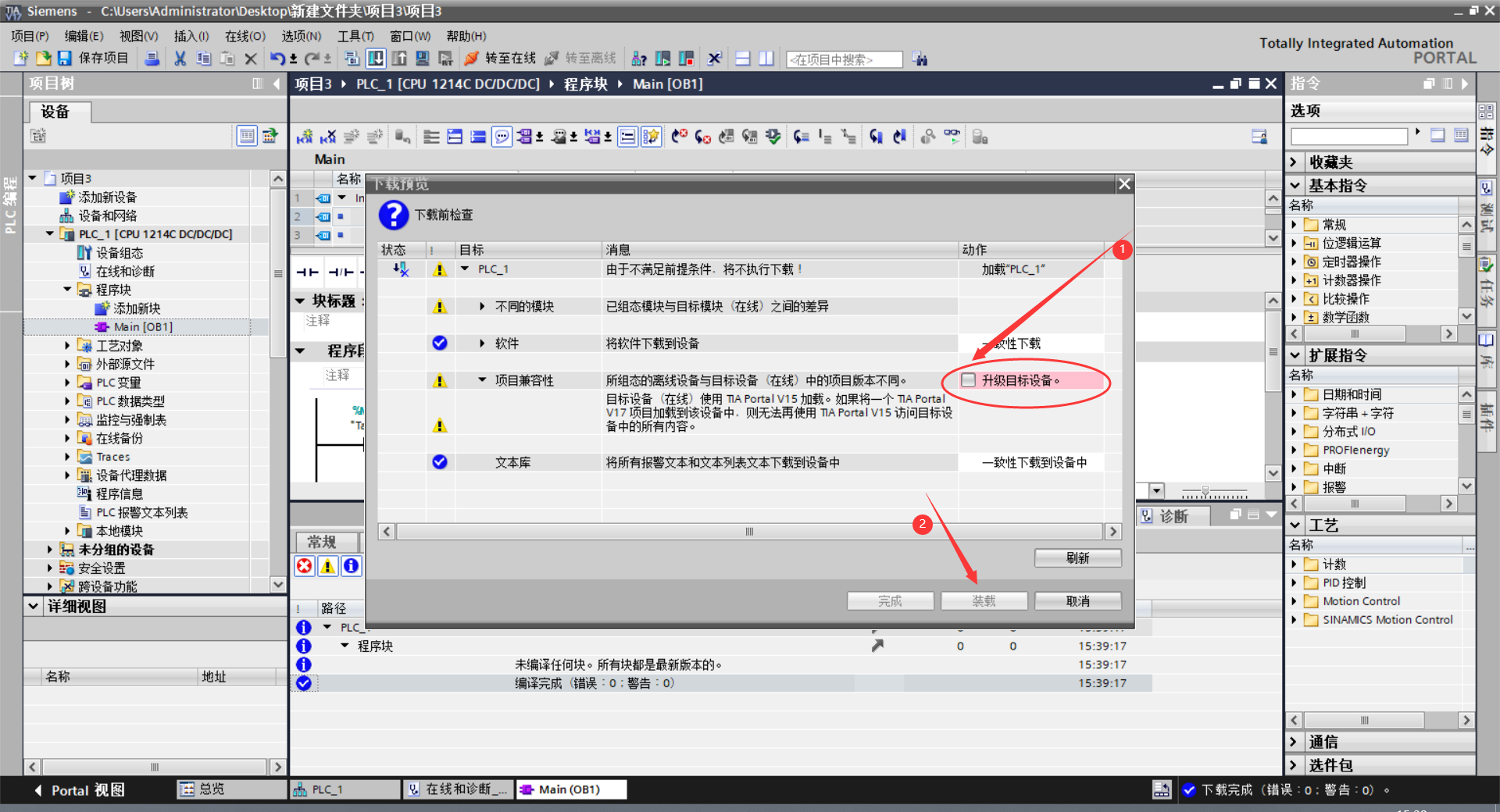The height and width of the screenshot is (812, 1500).
Task: Insert network via editor toolbar icon
Action: tap(305, 137)
